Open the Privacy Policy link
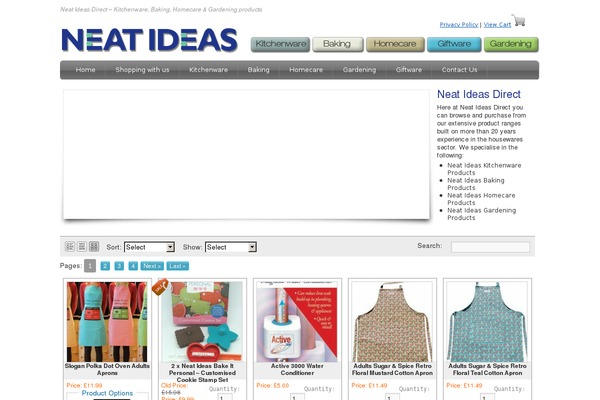 click(459, 24)
